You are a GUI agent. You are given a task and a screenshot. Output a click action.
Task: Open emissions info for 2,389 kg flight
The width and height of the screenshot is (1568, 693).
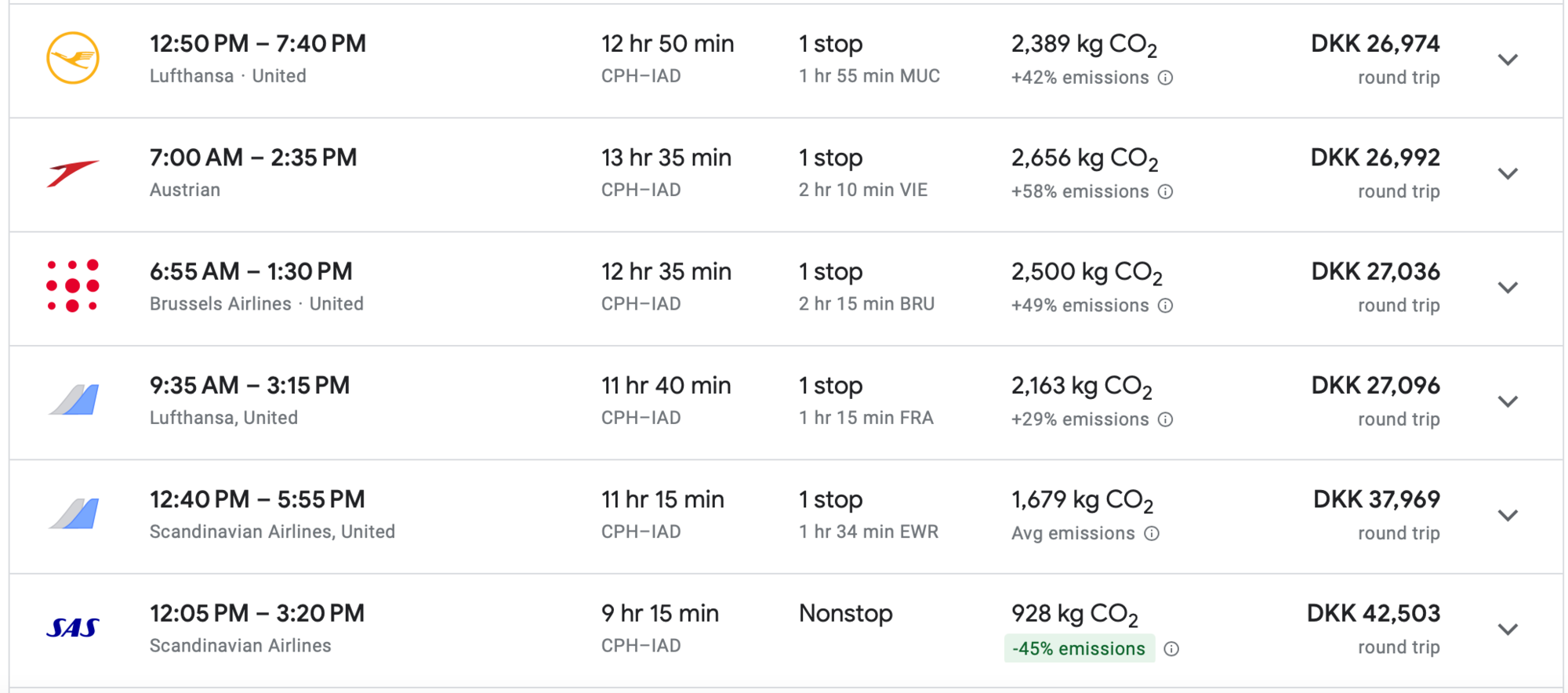[1166, 78]
